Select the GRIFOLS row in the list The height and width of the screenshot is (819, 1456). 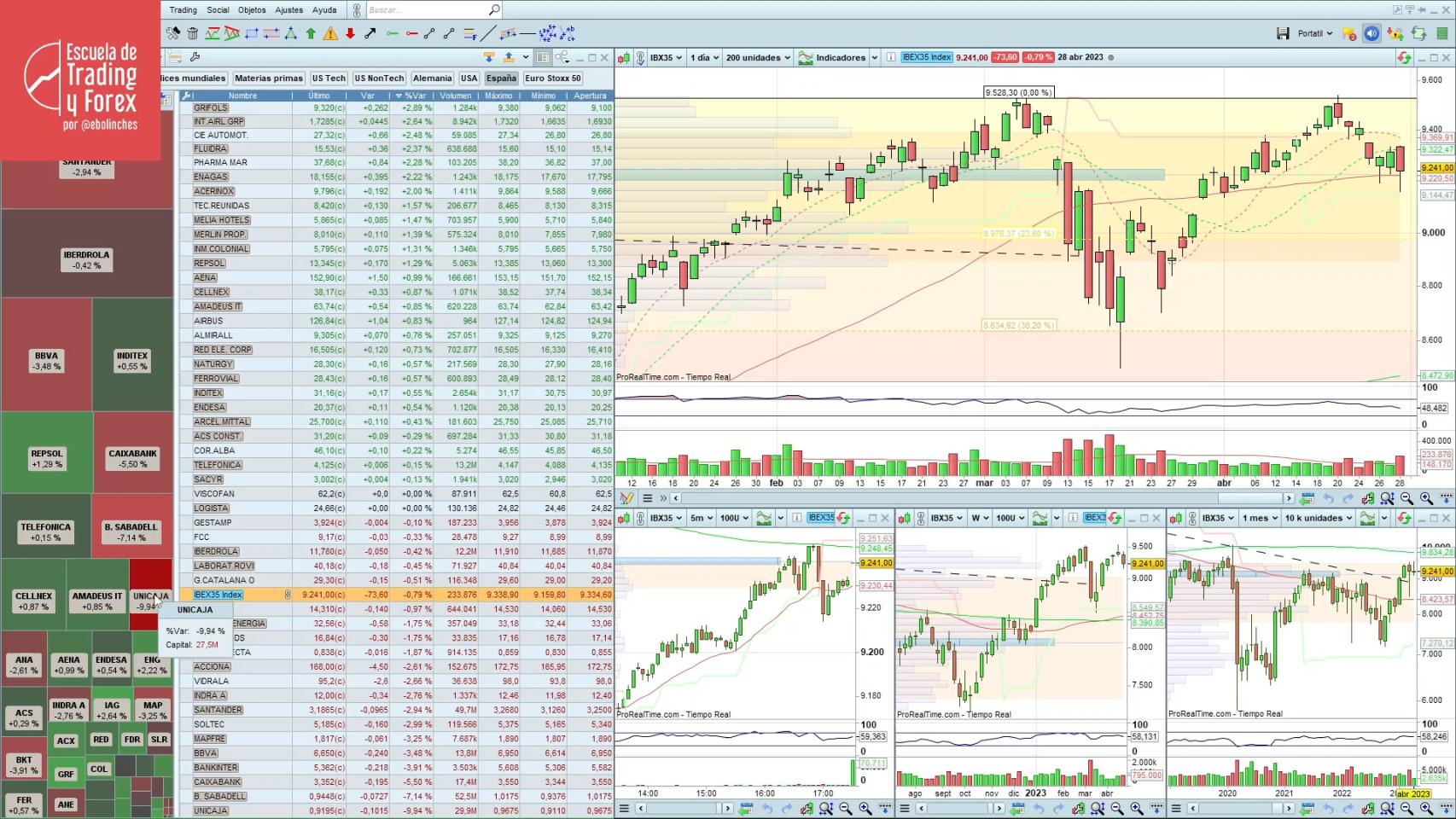pos(397,107)
